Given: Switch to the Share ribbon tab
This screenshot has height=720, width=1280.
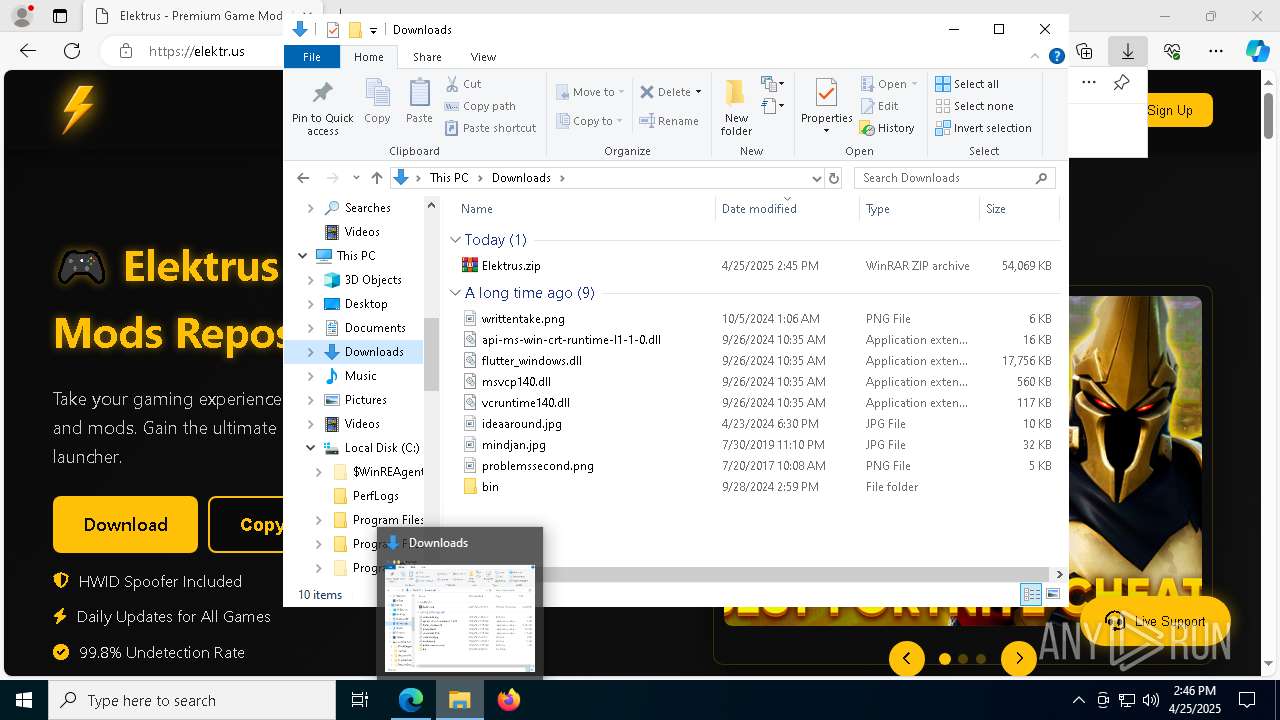Looking at the screenshot, I should point(427,57).
